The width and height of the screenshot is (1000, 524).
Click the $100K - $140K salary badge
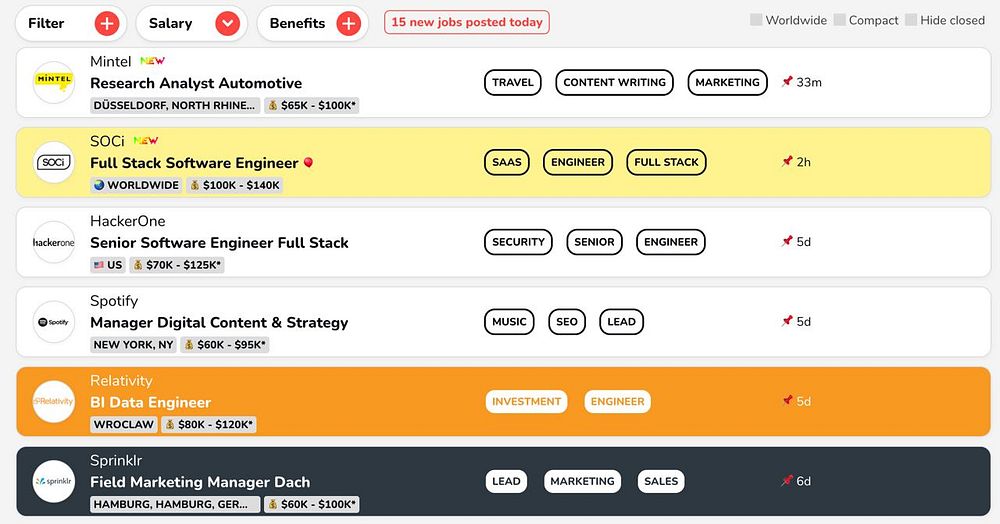tap(234, 185)
